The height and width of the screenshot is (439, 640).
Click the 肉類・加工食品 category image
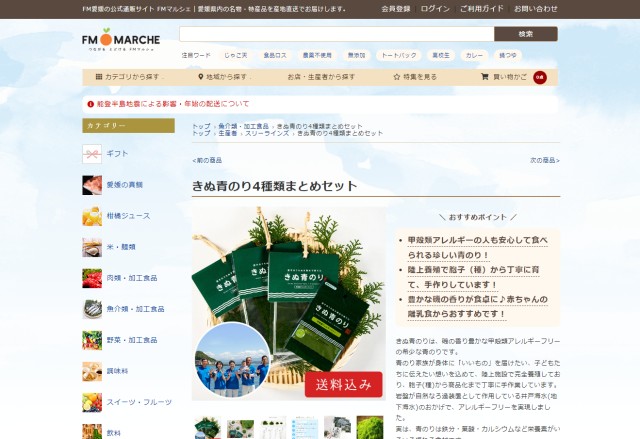click(92, 278)
